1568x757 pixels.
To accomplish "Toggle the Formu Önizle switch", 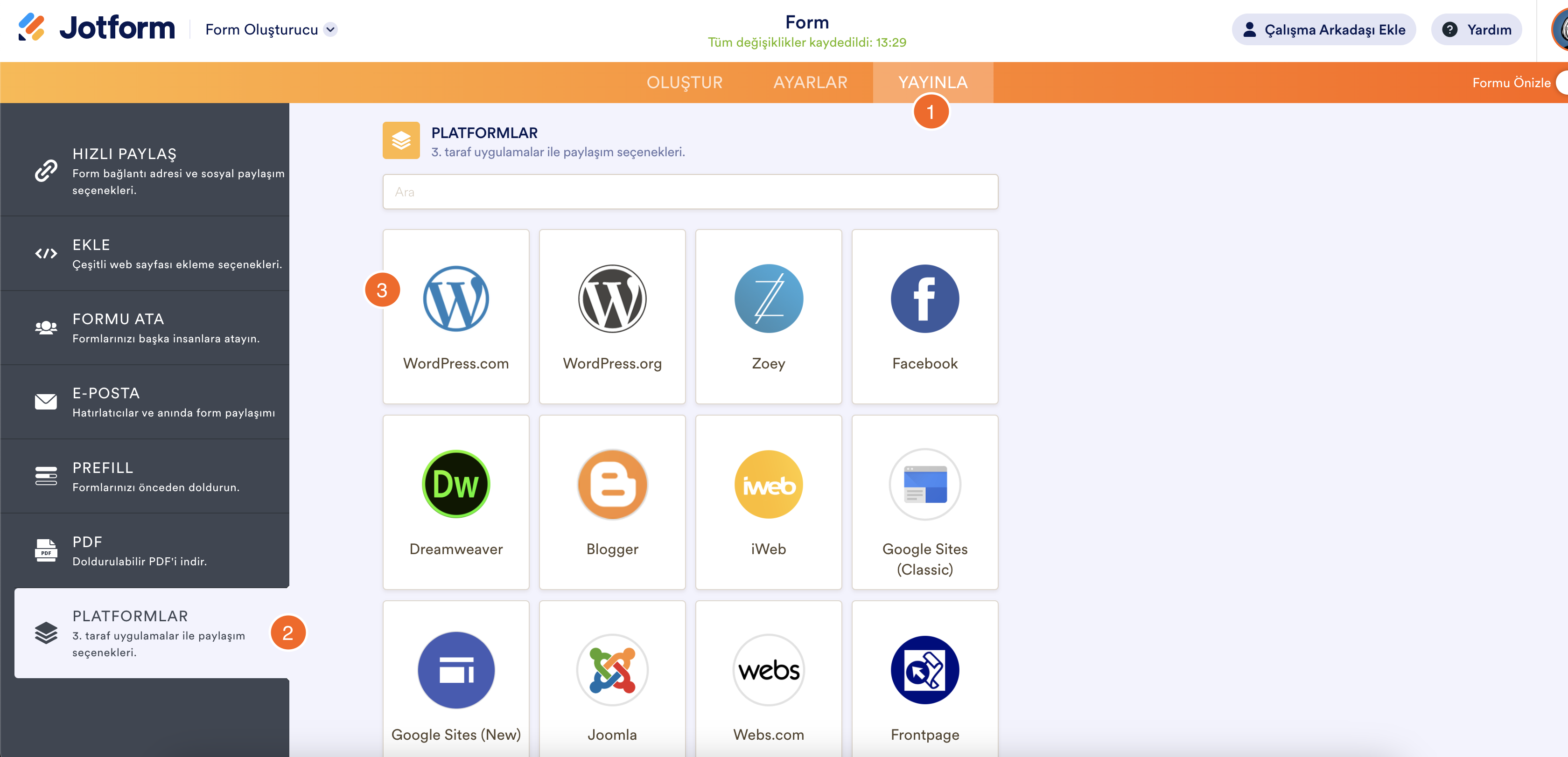I will [1561, 83].
